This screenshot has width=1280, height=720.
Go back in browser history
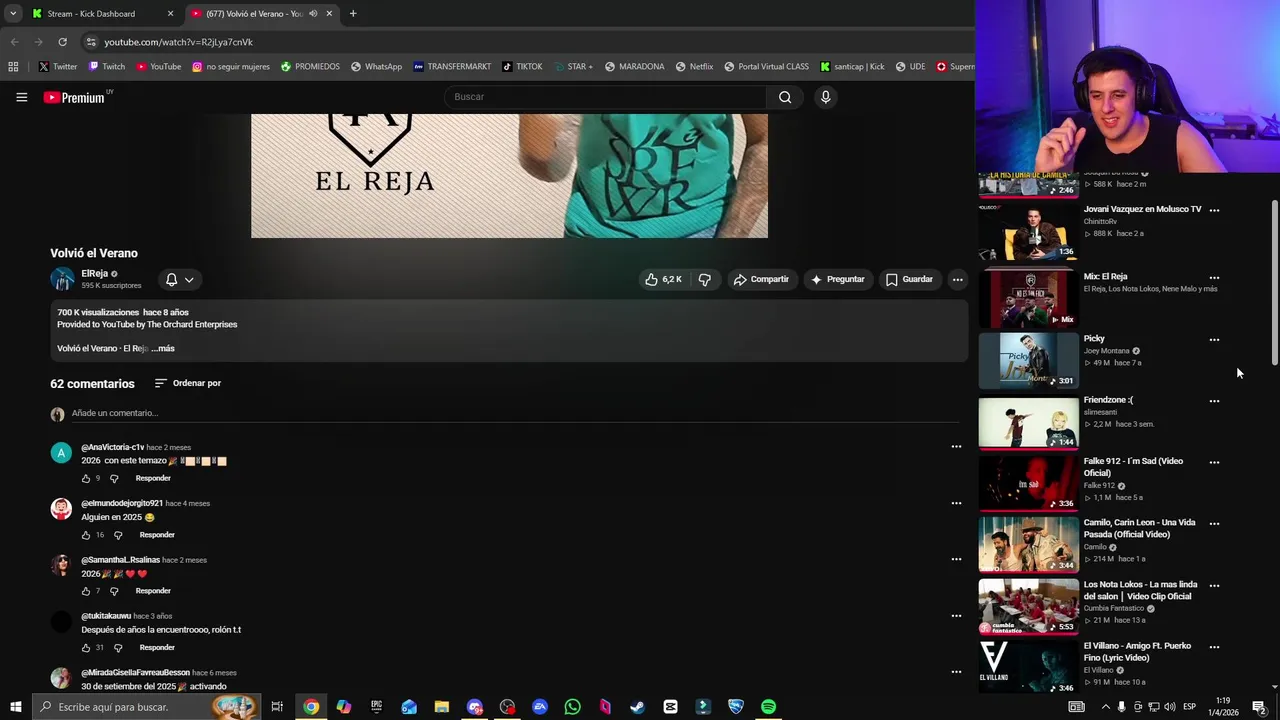14,42
